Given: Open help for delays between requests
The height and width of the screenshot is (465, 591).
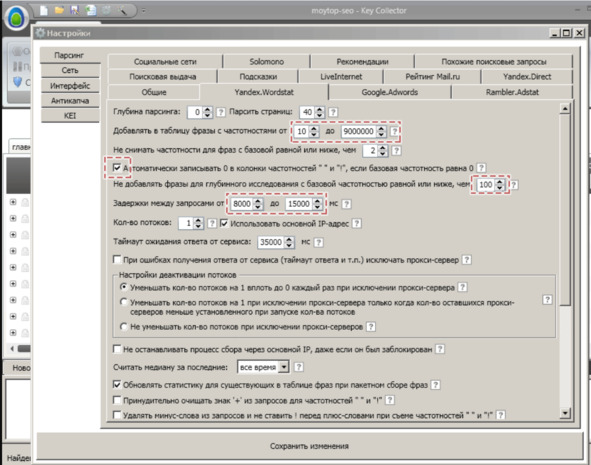Looking at the screenshot, I should point(346,204).
